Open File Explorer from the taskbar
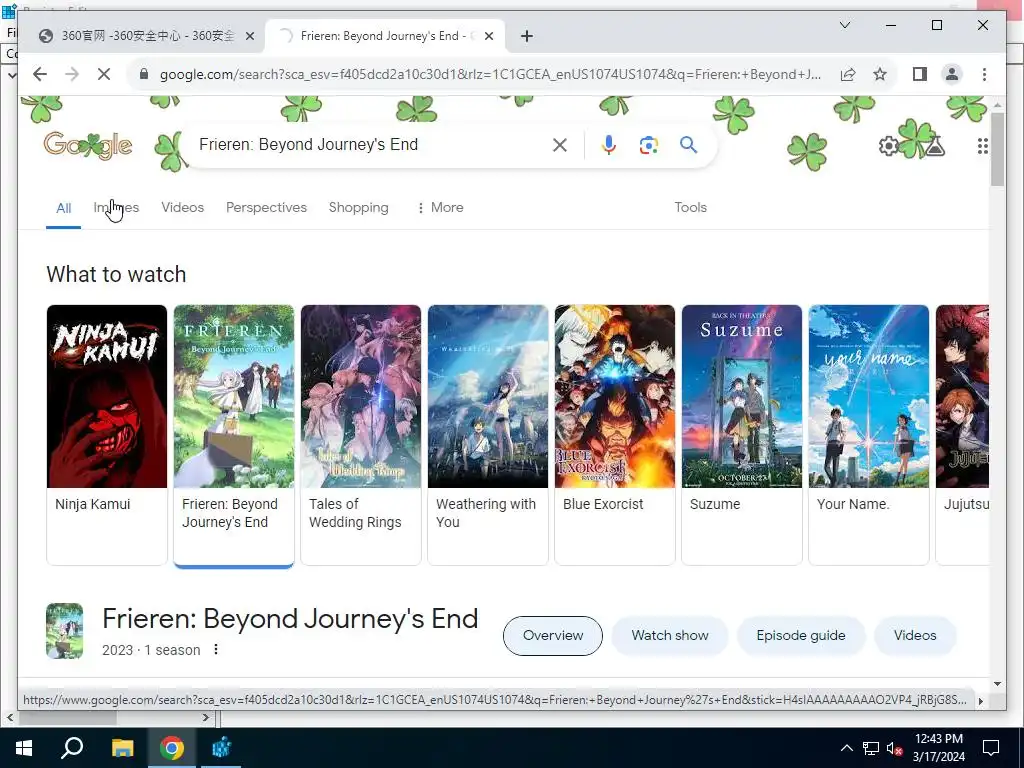This screenshot has height=768, width=1024. tap(122, 748)
